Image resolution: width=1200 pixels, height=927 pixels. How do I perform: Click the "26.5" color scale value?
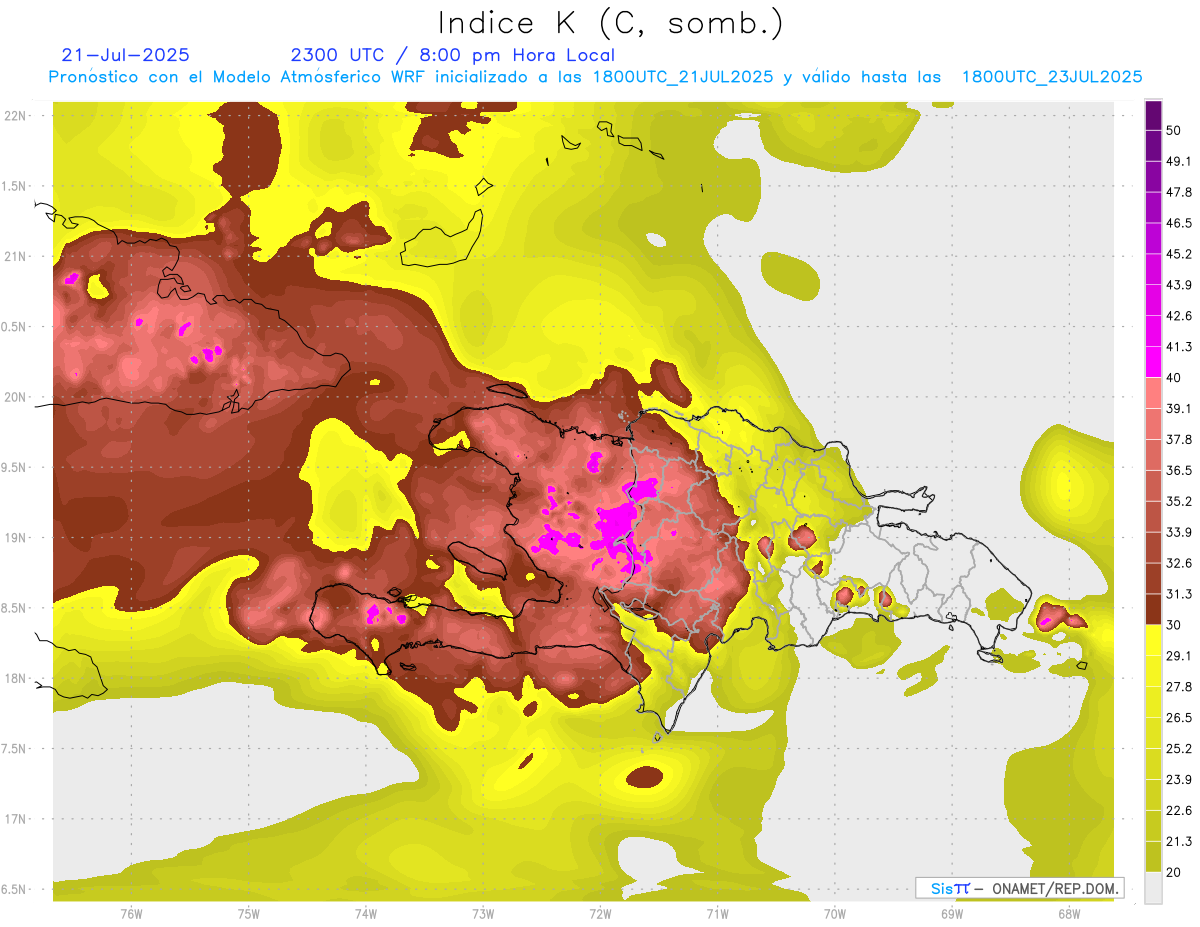coord(1179,718)
